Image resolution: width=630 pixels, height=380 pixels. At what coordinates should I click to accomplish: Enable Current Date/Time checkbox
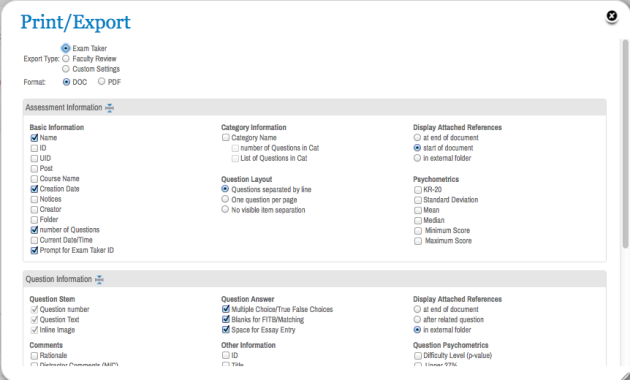pyautogui.click(x=35, y=240)
